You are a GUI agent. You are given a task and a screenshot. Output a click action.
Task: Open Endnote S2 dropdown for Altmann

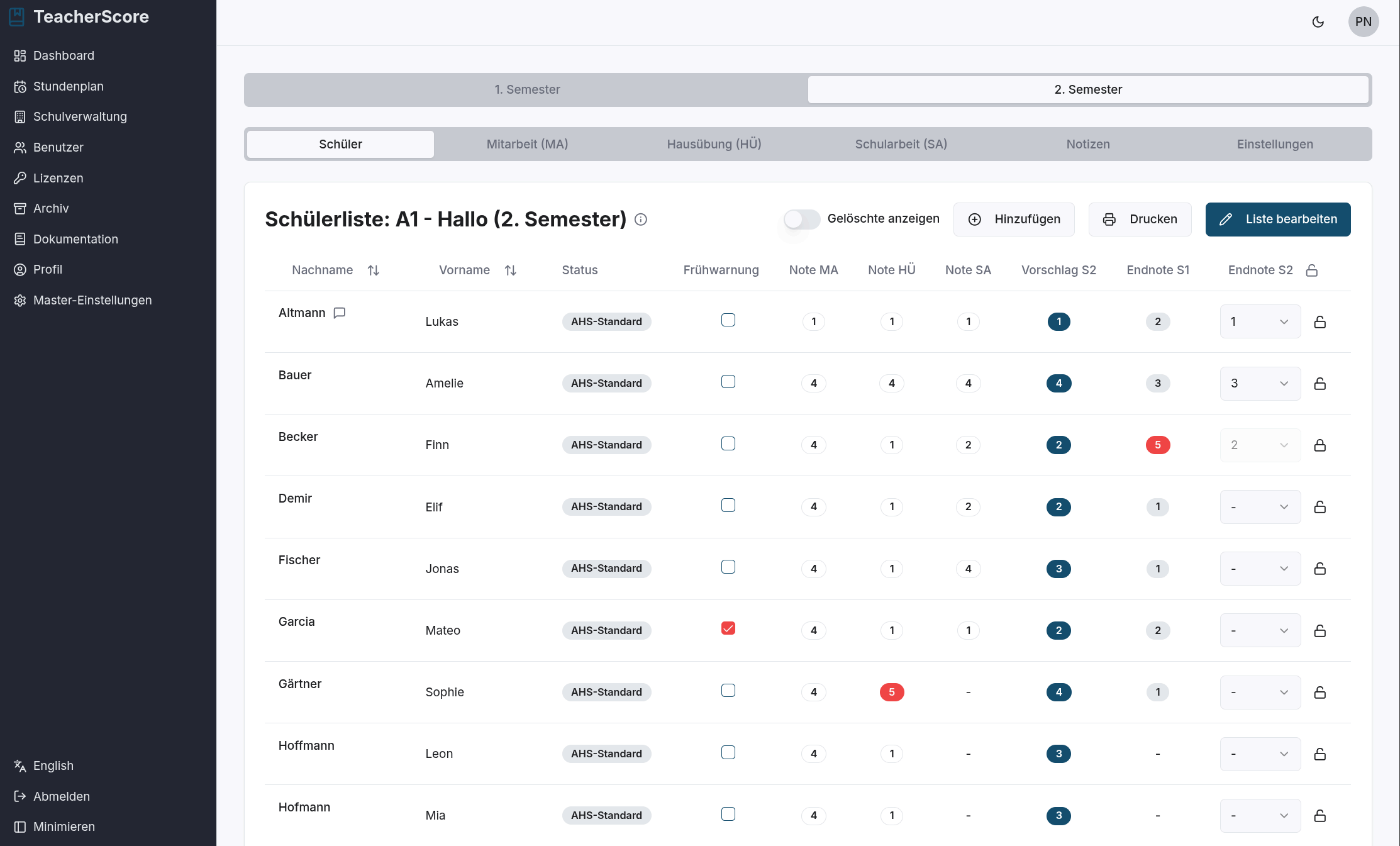tap(1260, 321)
